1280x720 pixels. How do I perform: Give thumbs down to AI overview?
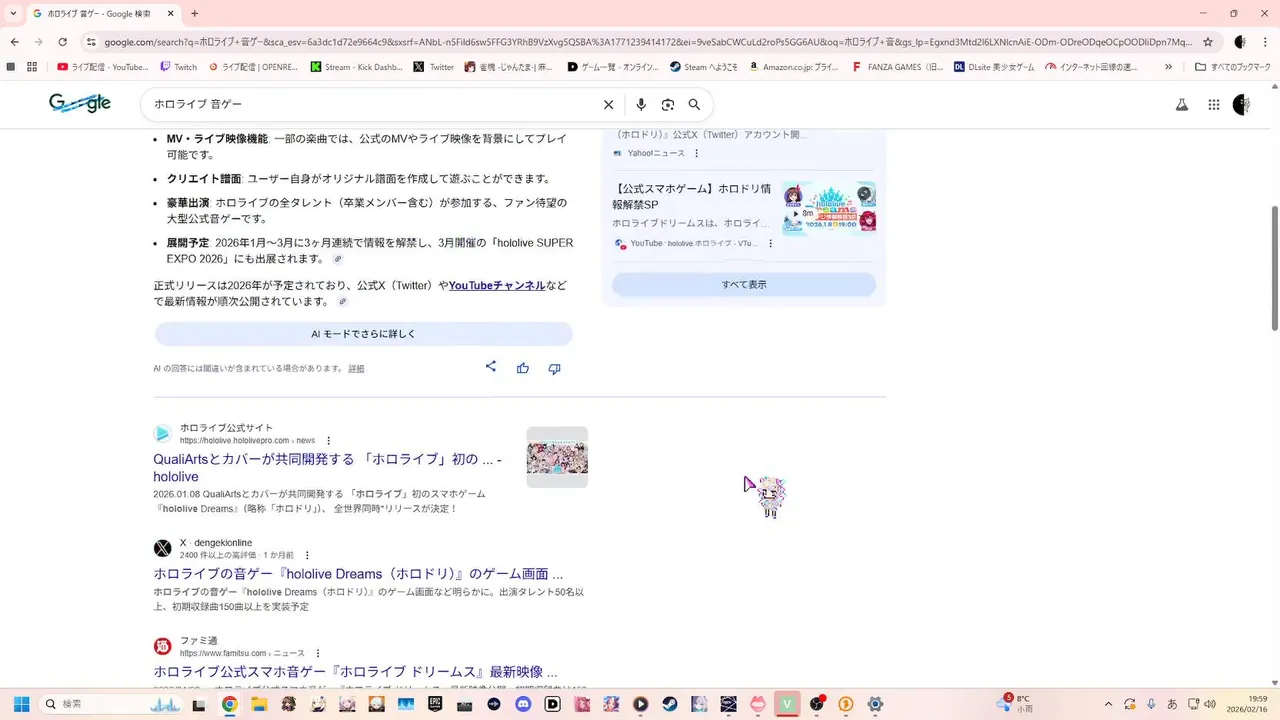point(554,368)
